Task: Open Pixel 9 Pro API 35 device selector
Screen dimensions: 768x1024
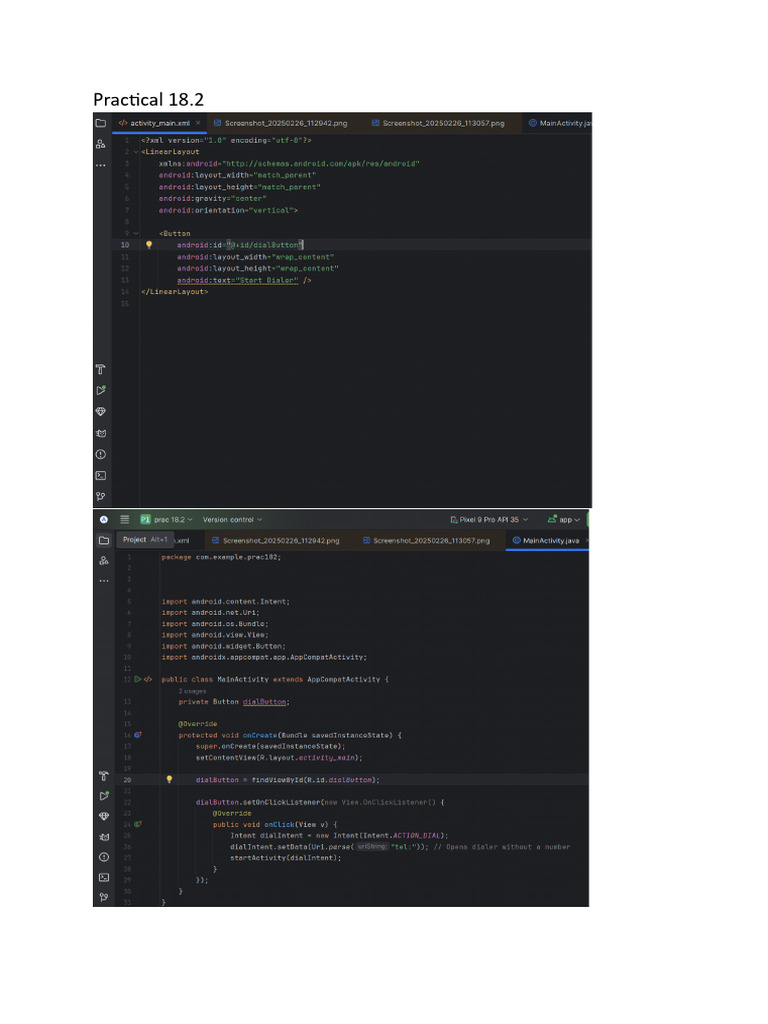Action: [x=491, y=520]
